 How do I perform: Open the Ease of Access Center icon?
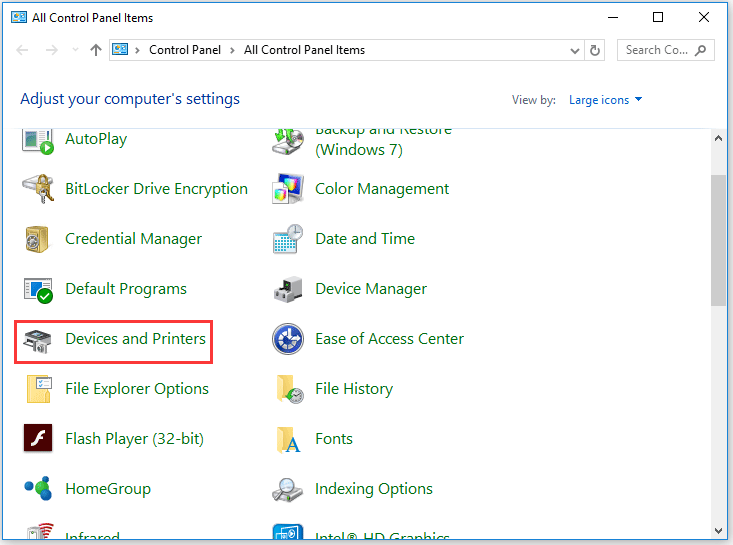pyautogui.click(x=288, y=339)
